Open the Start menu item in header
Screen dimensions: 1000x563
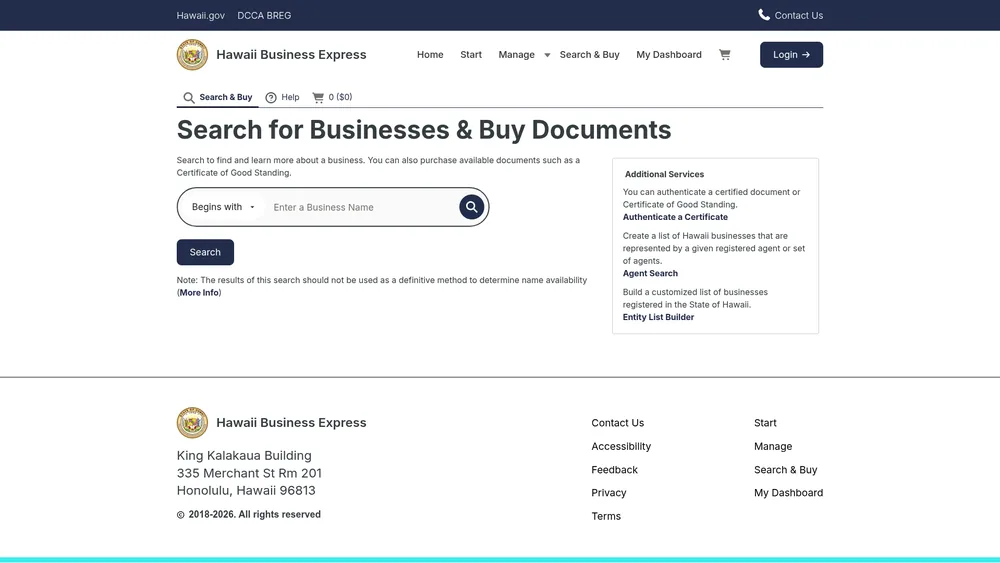click(471, 55)
